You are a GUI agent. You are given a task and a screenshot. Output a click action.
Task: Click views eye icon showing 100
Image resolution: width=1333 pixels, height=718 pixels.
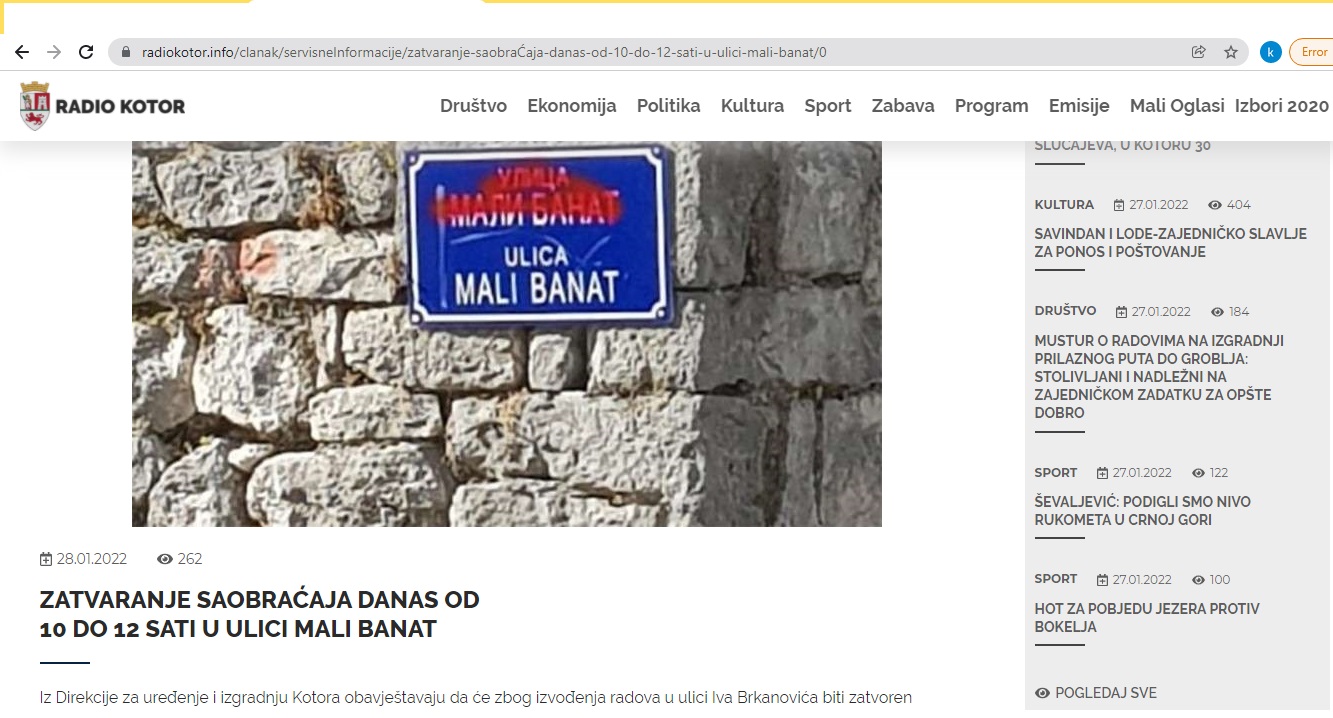(x=1198, y=580)
